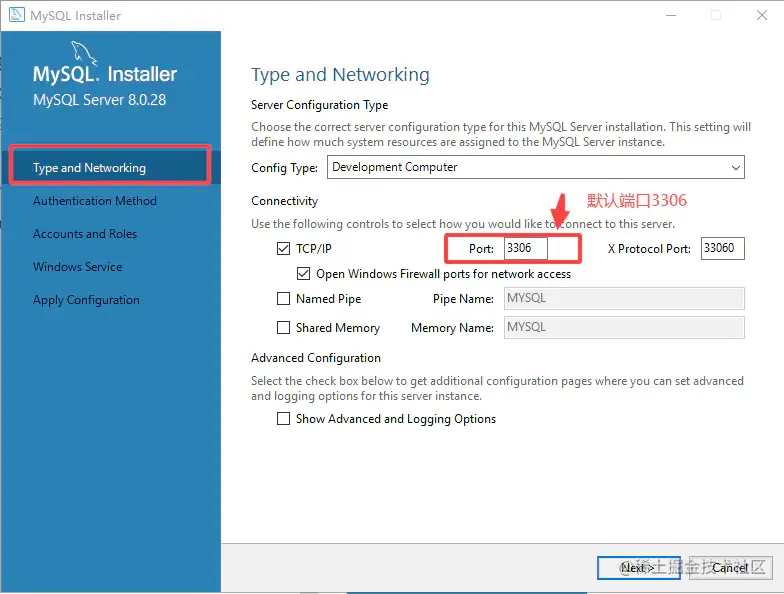Screen dimensions: 784x594
Task: Click the Config Type label
Action: 284,168
